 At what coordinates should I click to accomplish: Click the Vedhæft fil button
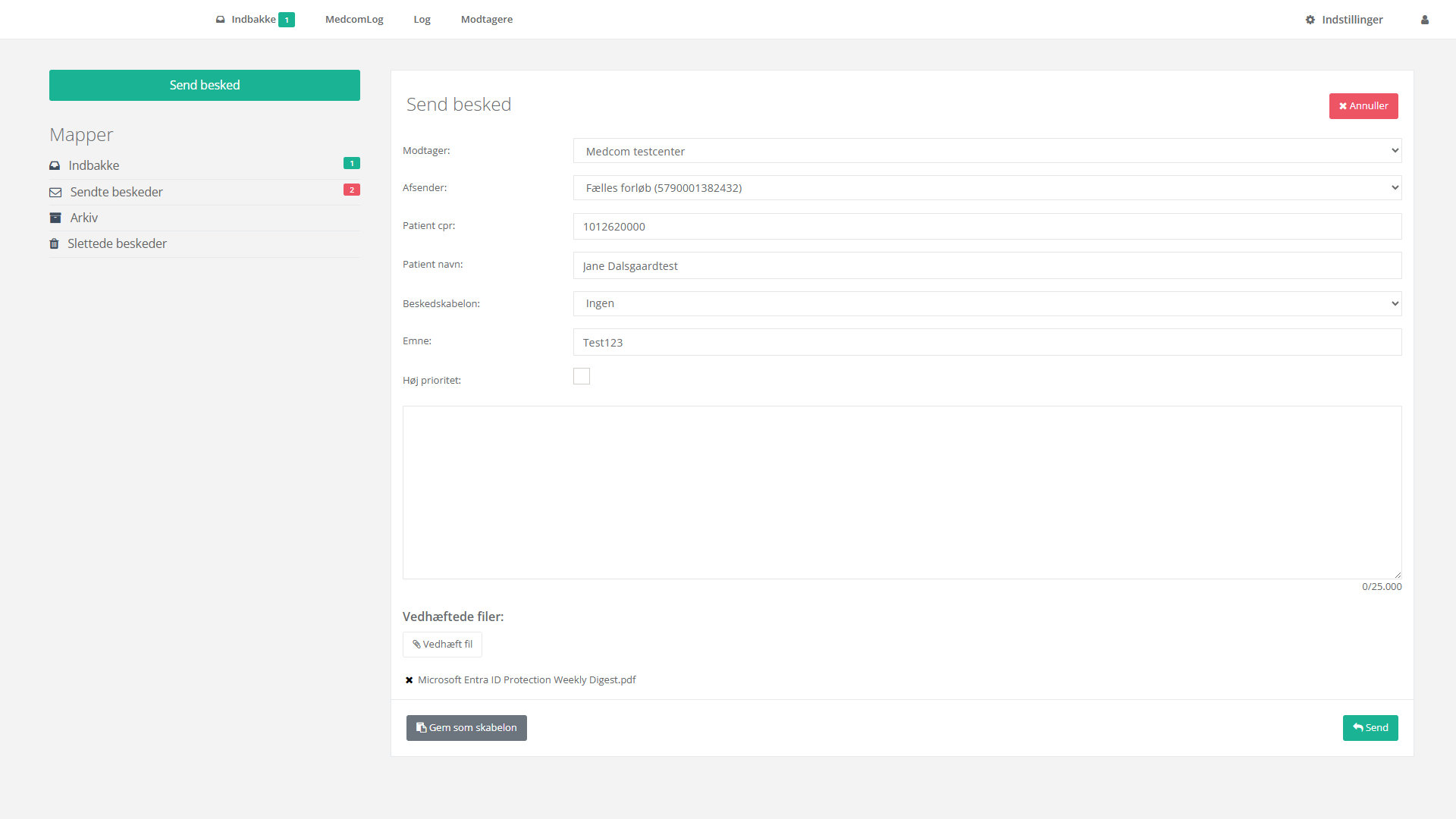pos(442,645)
